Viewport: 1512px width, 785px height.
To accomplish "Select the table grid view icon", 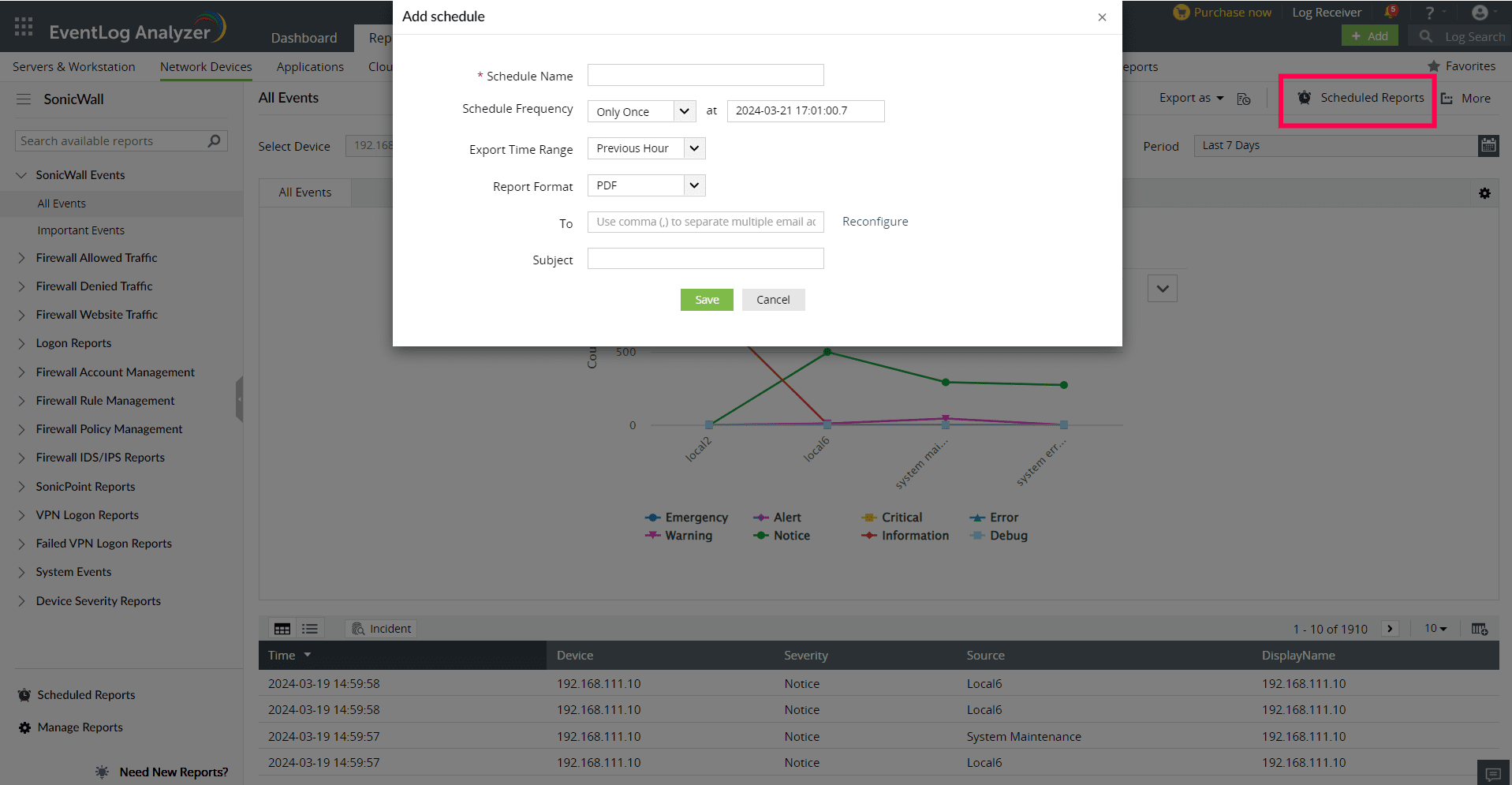I will [x=282, y=628].
